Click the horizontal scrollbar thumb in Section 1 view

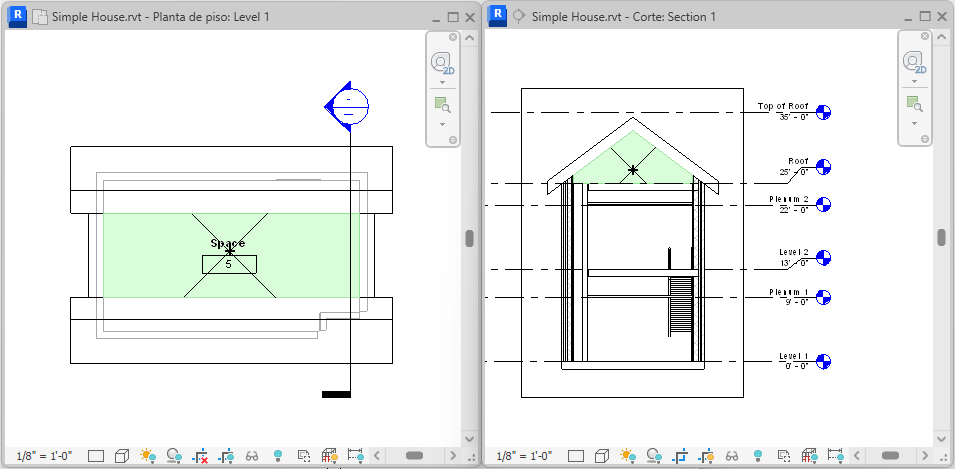(890, 456)
